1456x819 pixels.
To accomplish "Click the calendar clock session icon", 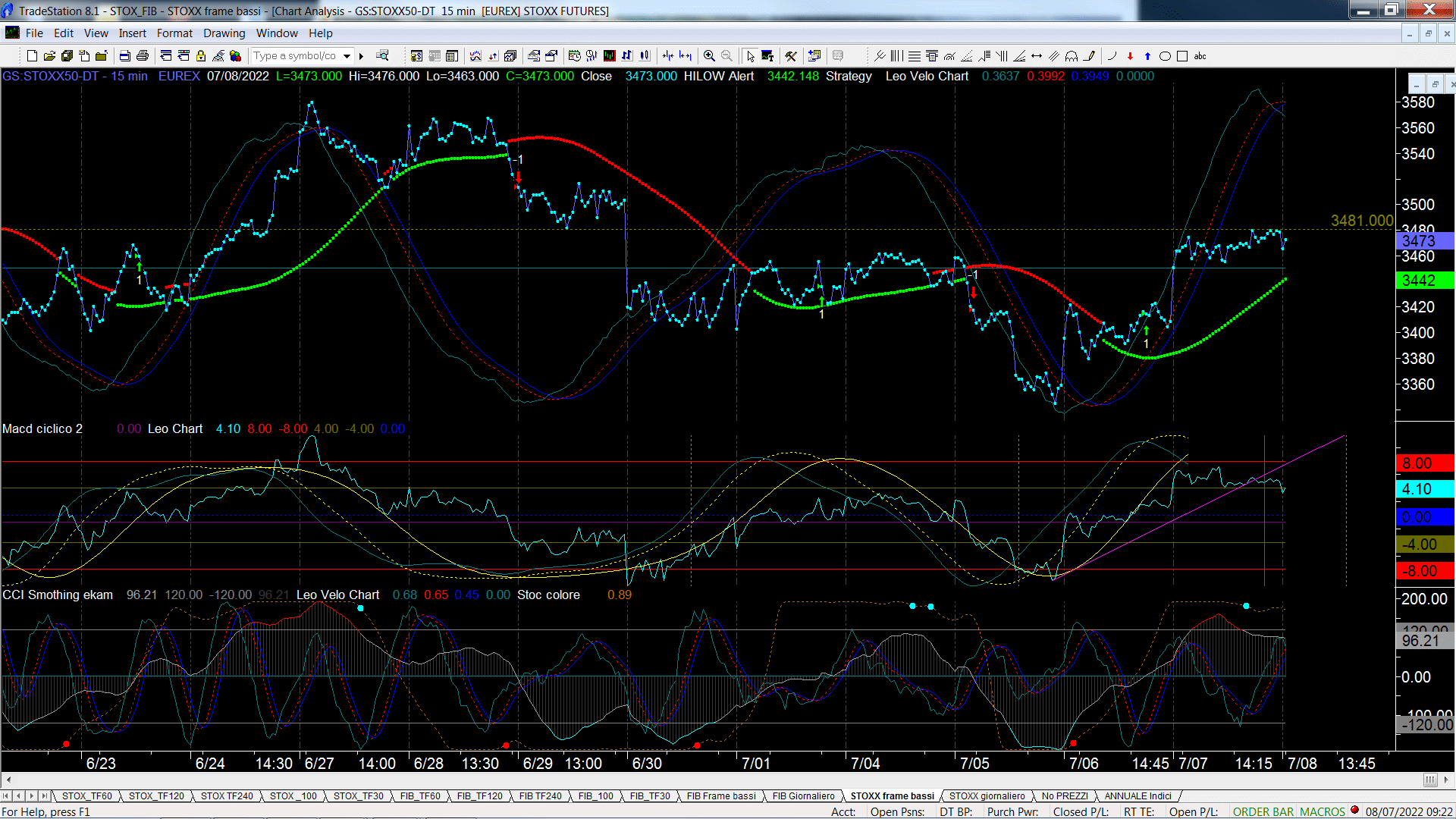I will pos(575,56).
